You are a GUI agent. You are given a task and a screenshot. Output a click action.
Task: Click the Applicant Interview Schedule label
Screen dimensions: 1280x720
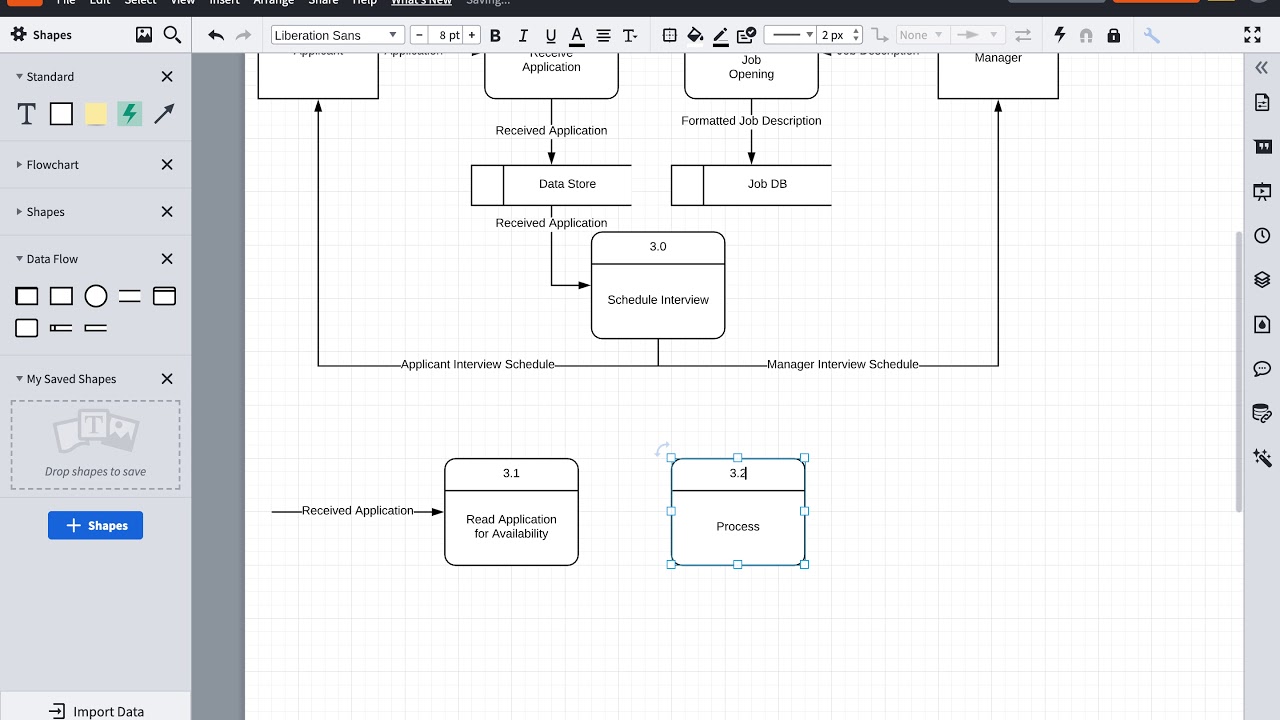(478, 364)
